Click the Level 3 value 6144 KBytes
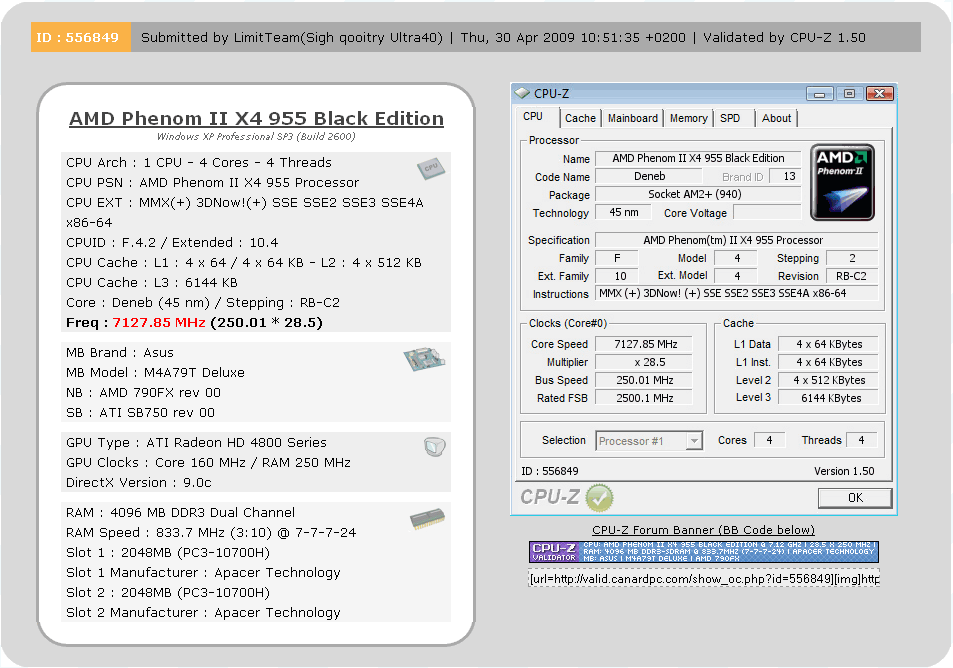This screenshot has height=668, width=953. click(x=828, y=398)
